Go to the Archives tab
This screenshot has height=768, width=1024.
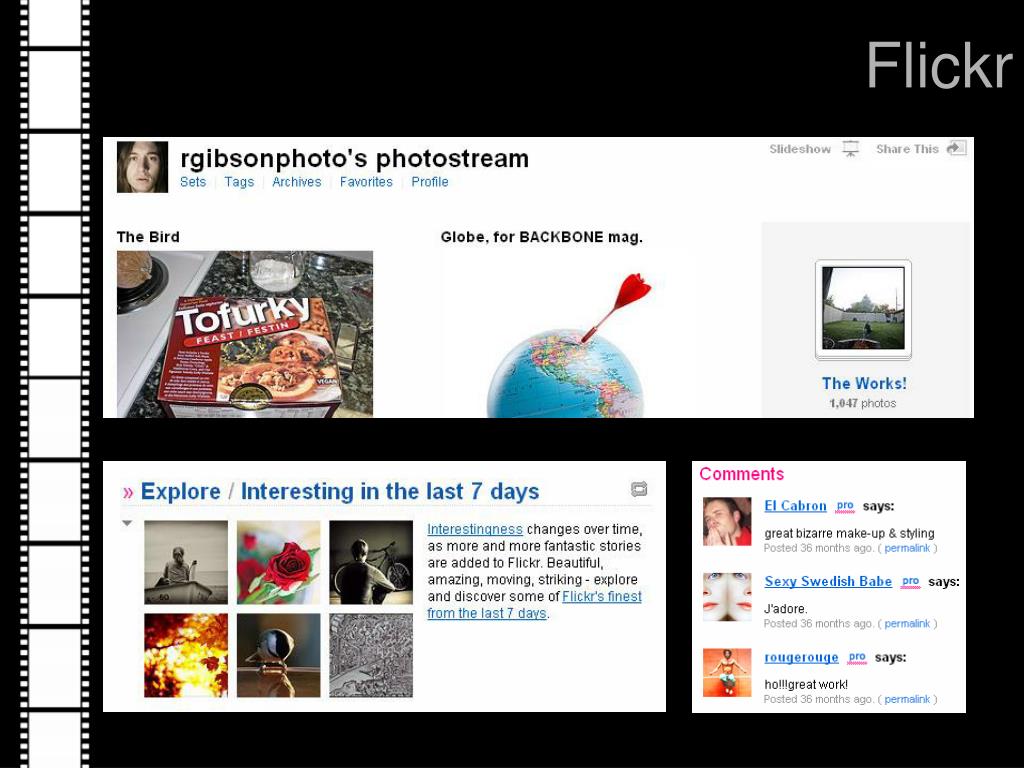point(296,182)
